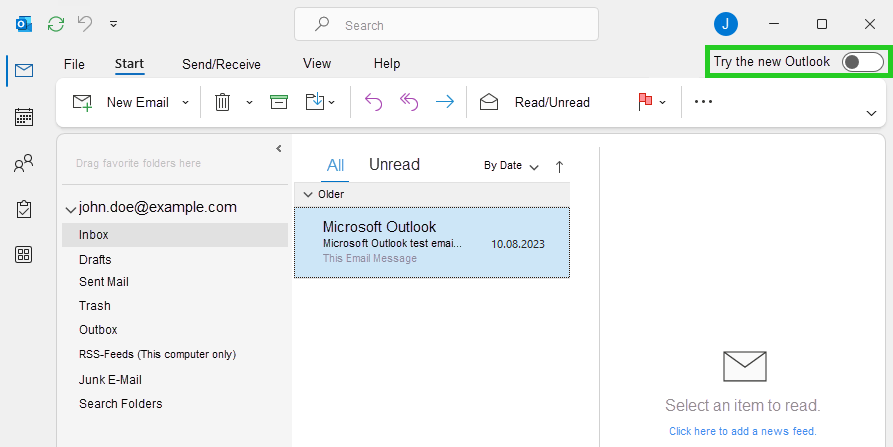This screenshot has height=447, width=893.
Task: Click the Delete trash can icon
Action: [223, 102]
